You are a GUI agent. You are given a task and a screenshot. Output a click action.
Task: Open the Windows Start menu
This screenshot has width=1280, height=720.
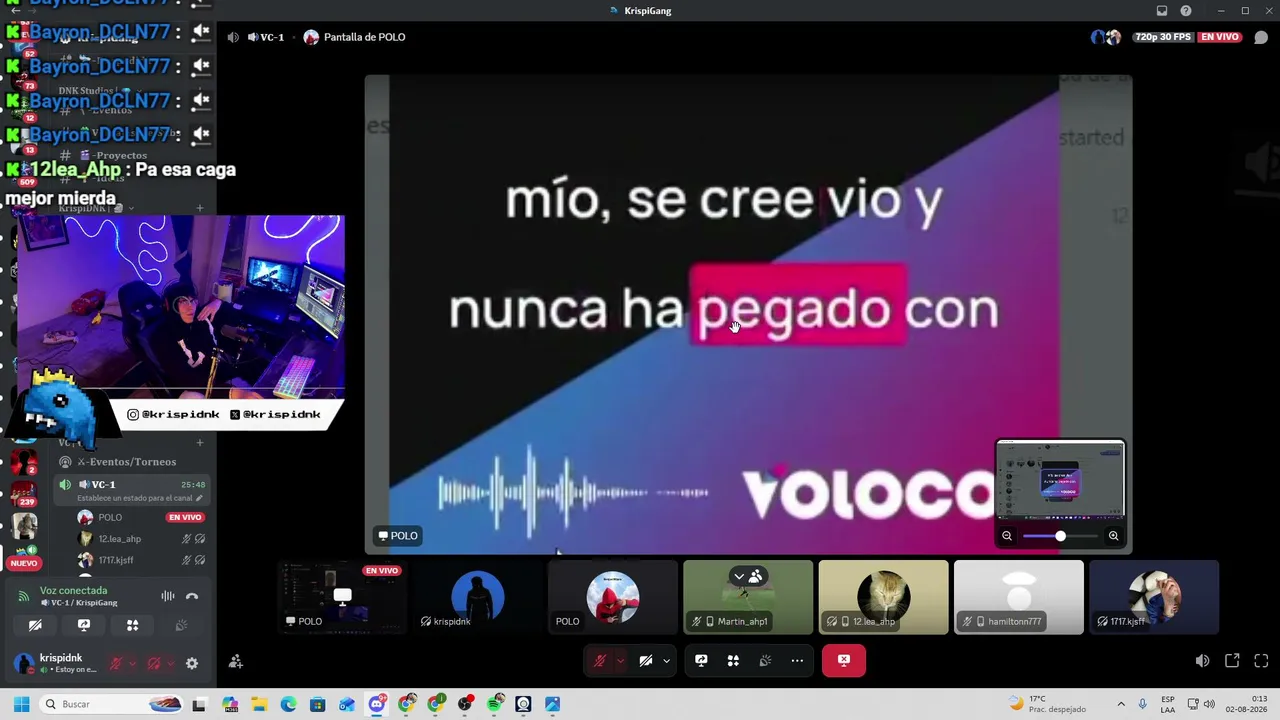21,705
